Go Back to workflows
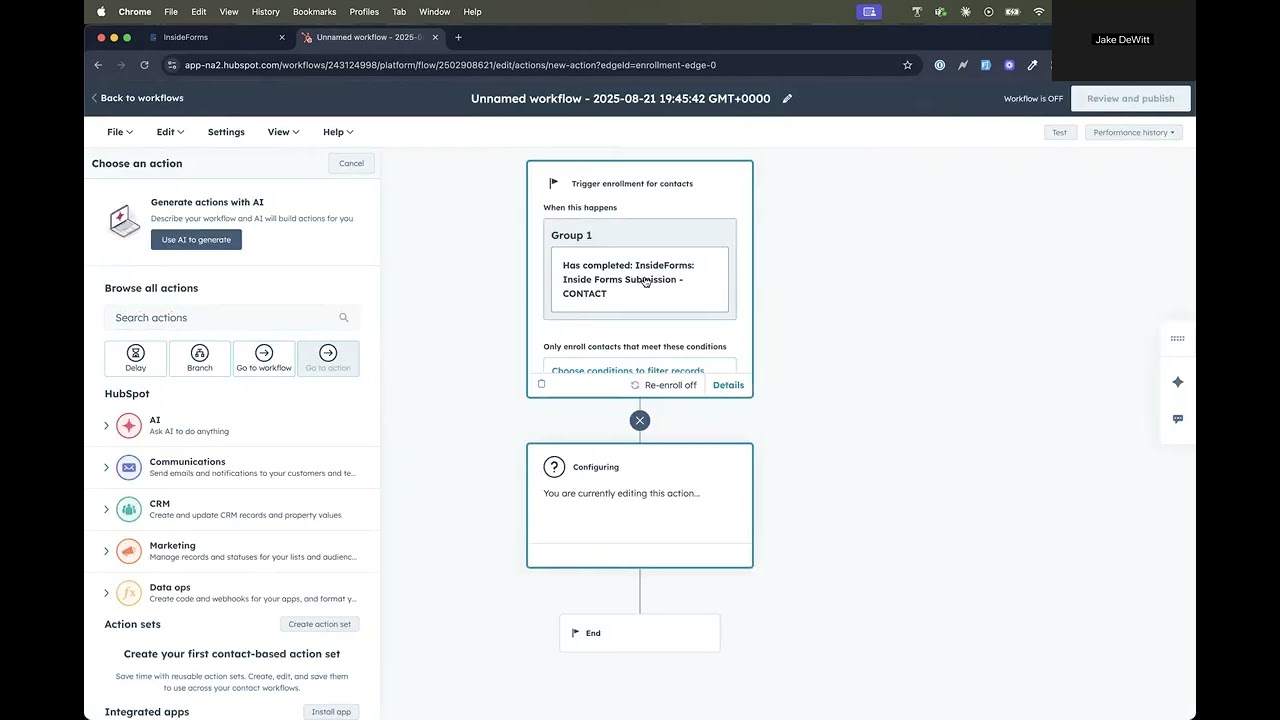1280x720 pixels. (137, 98)
